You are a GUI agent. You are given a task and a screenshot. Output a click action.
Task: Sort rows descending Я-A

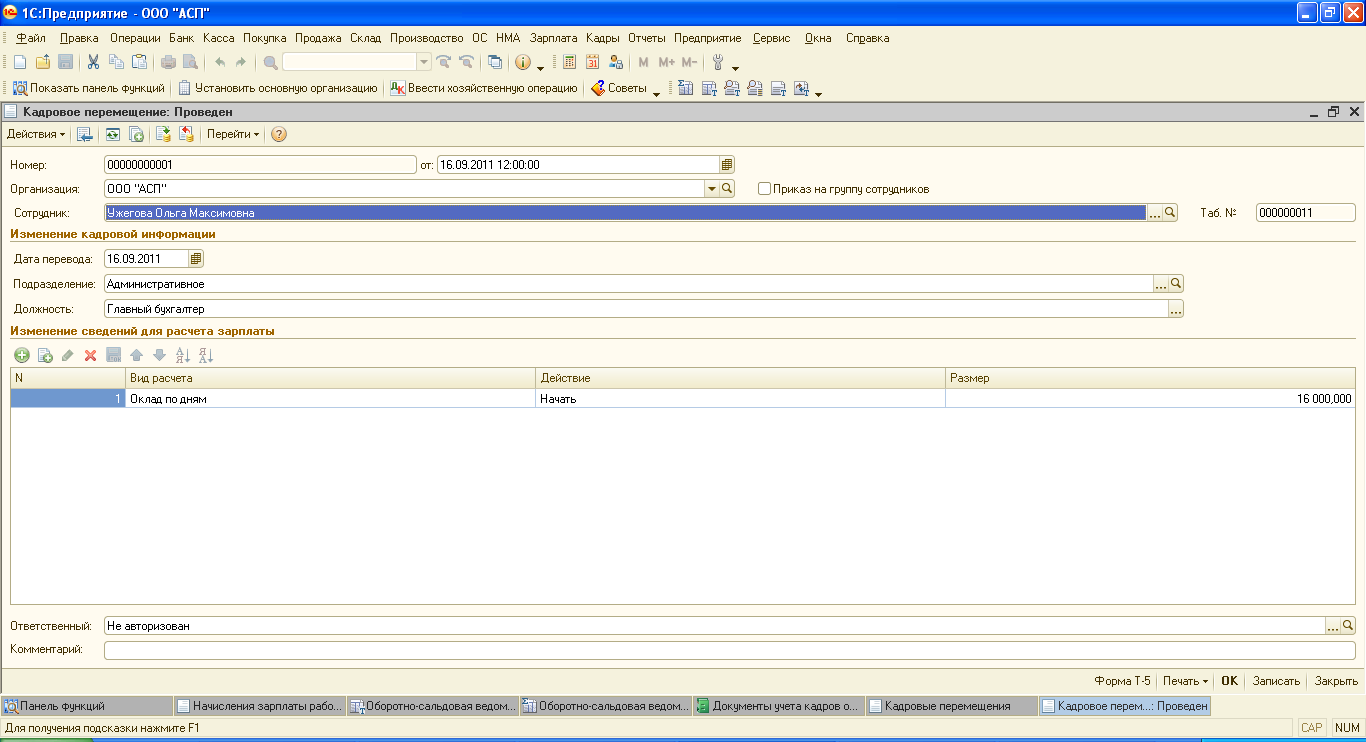tap(206, 355)
